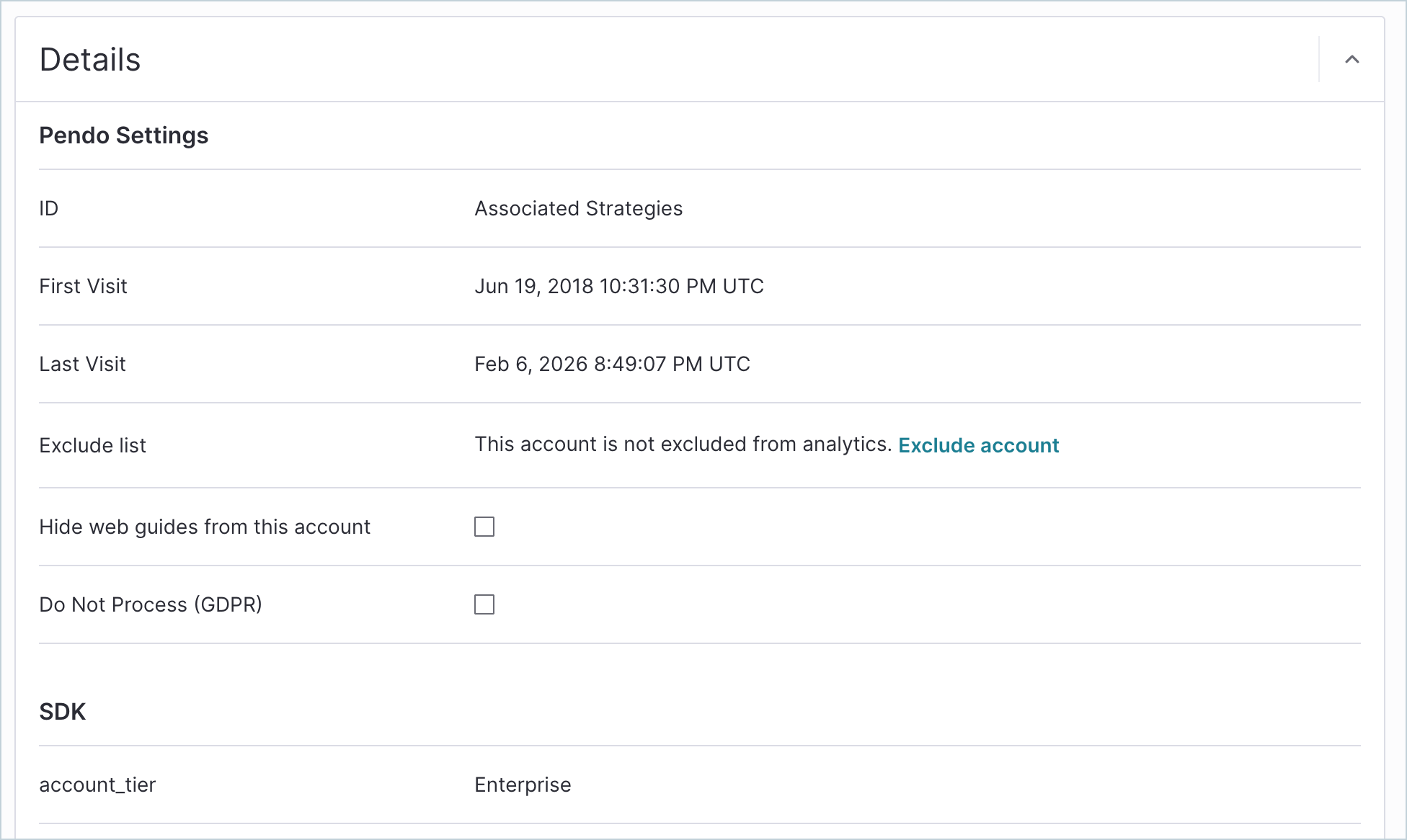Screen dimensions: 1407x840
Task: Select the SDK section heading
Action: coord(63,712)
